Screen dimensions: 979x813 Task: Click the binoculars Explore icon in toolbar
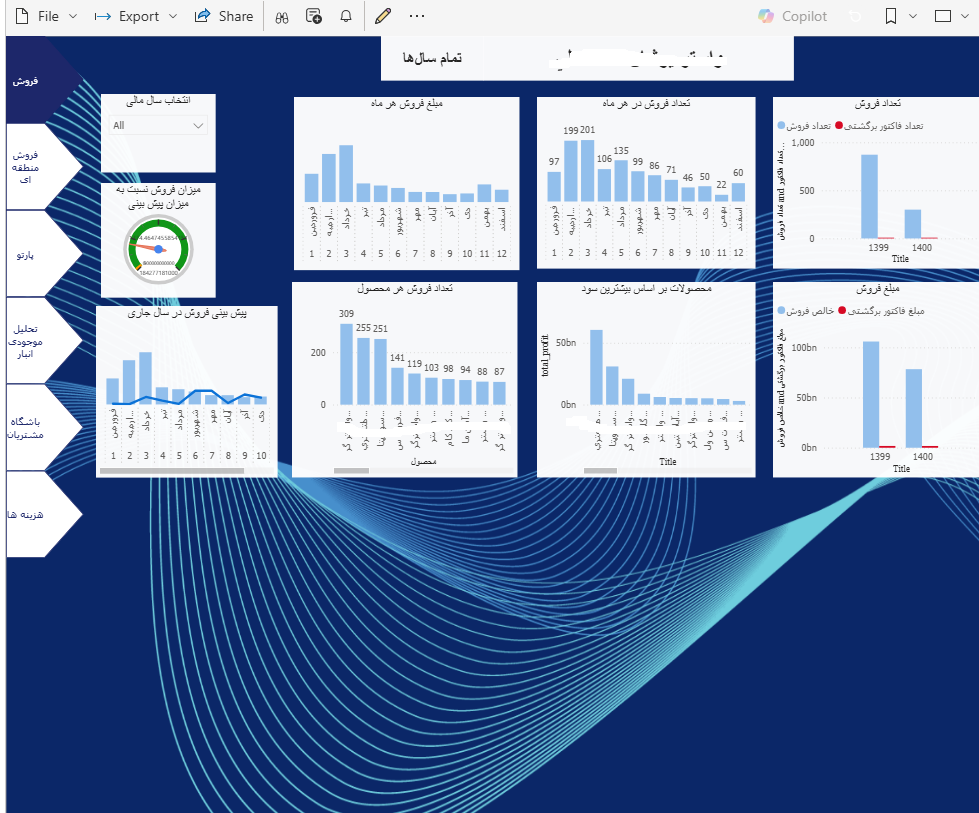pyautogui.click(x=282, y=16)
